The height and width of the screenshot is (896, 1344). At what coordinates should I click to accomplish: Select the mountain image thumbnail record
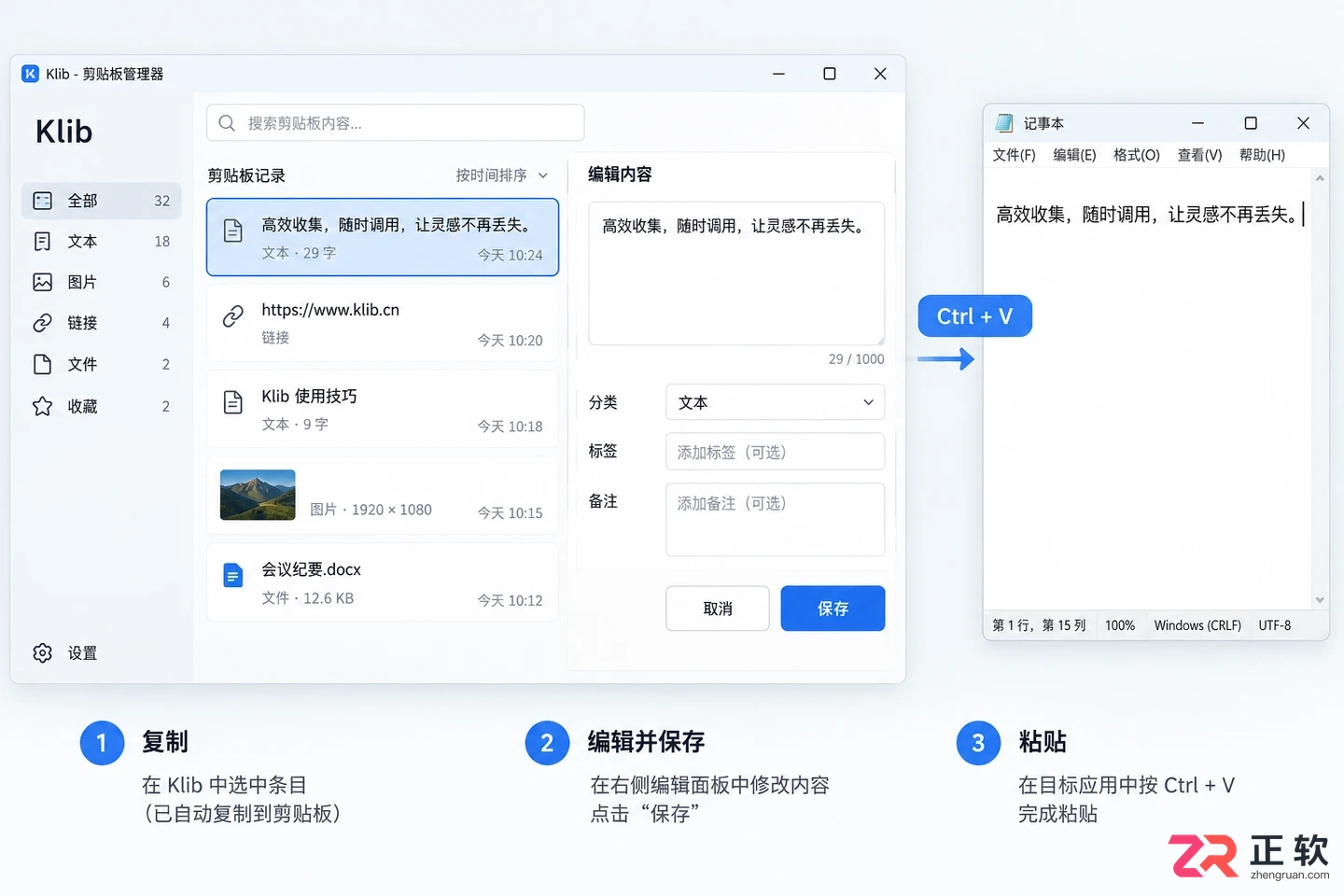click(383, 496)
